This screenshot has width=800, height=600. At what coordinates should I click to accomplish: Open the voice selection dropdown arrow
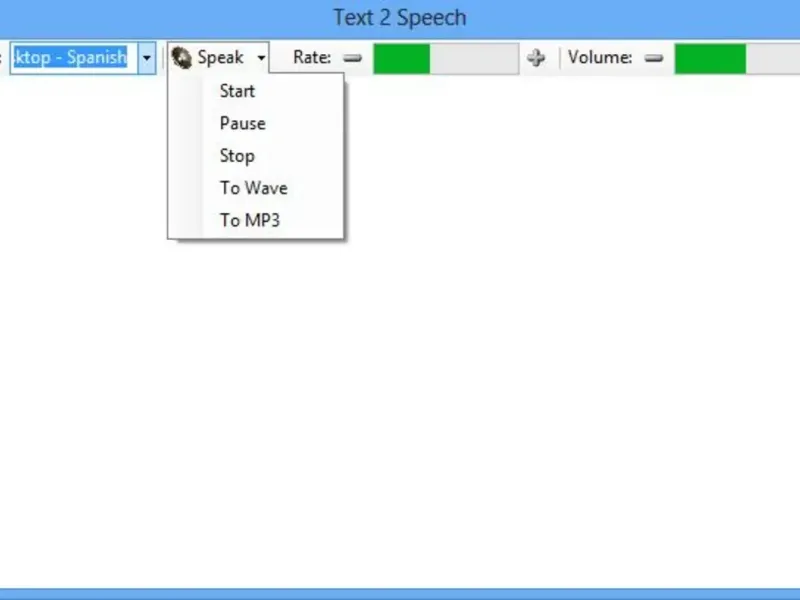click(x=147, y=58)
